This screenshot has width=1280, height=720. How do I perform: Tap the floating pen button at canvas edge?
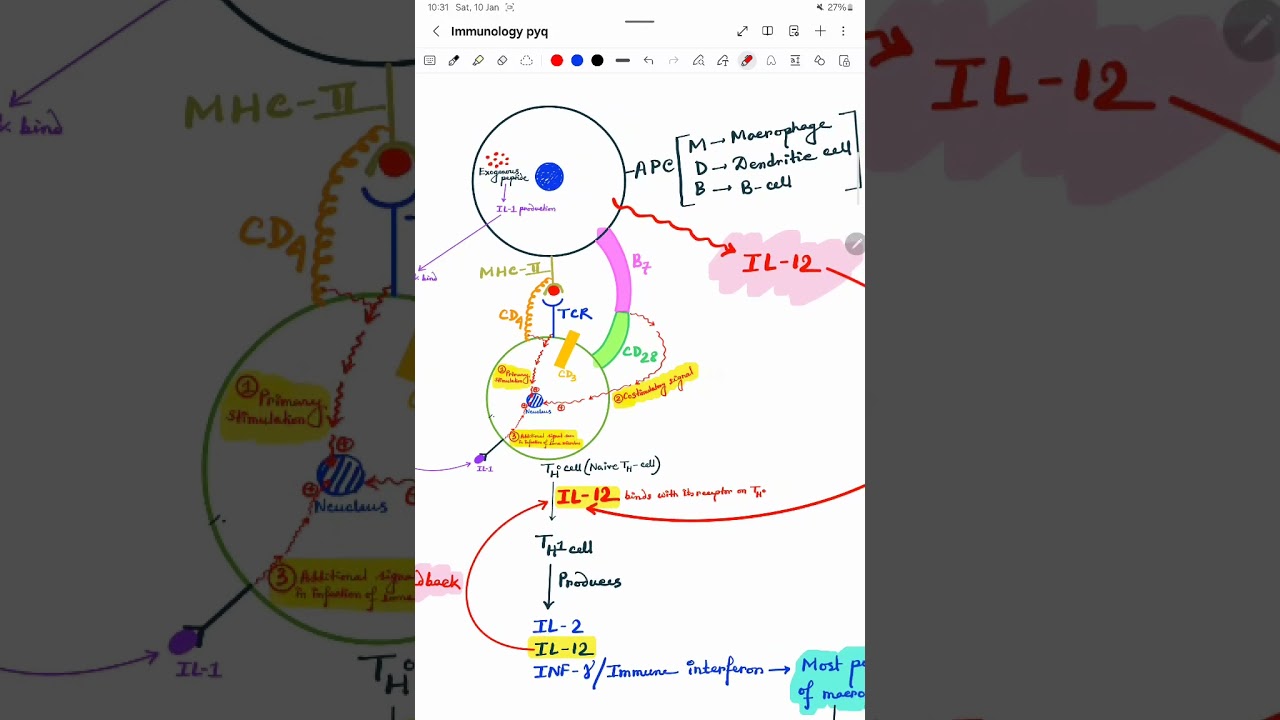point(854,244)
